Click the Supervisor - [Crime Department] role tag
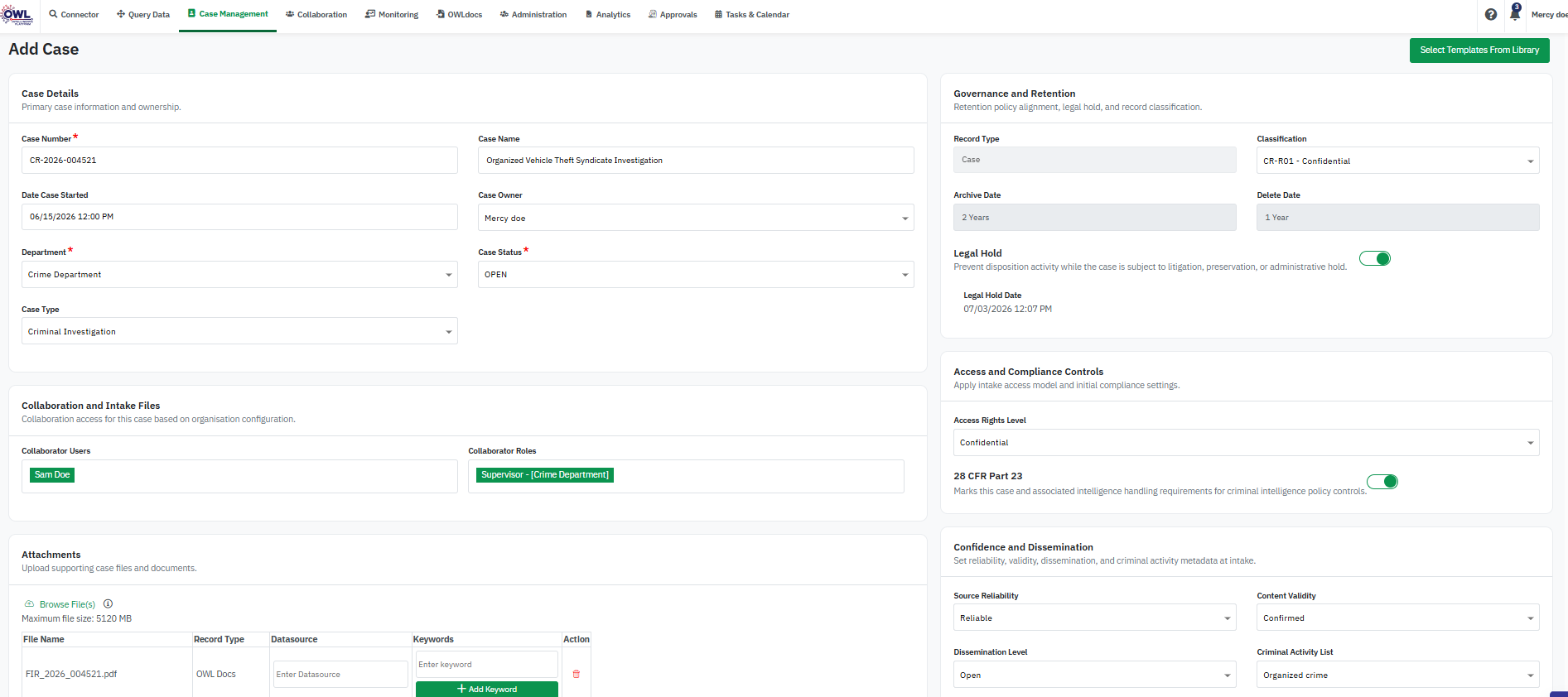Viewport: 1568px width, 697px height. (545, 474)
